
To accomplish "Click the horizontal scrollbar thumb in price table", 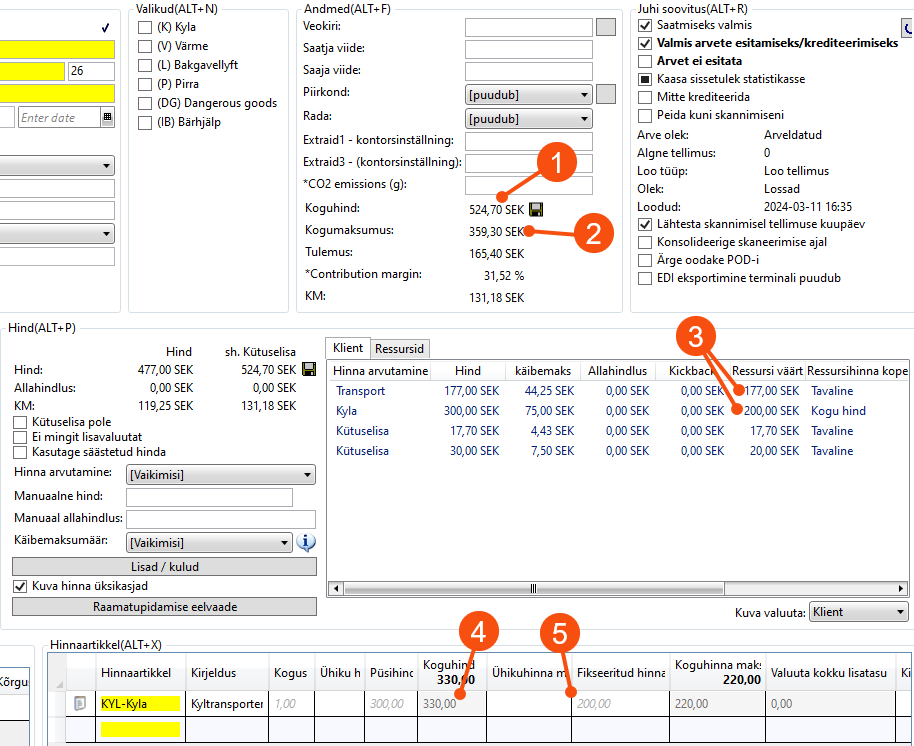I will pyautogui.click(x=532, y=589).
